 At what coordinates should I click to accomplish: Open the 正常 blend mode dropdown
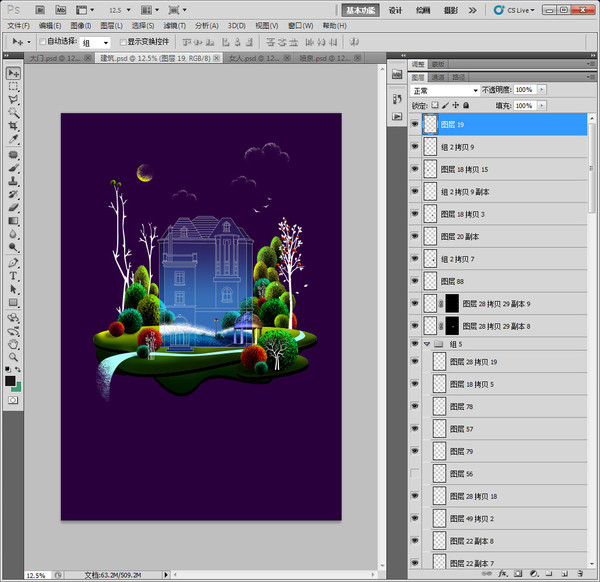pos(445,90)
